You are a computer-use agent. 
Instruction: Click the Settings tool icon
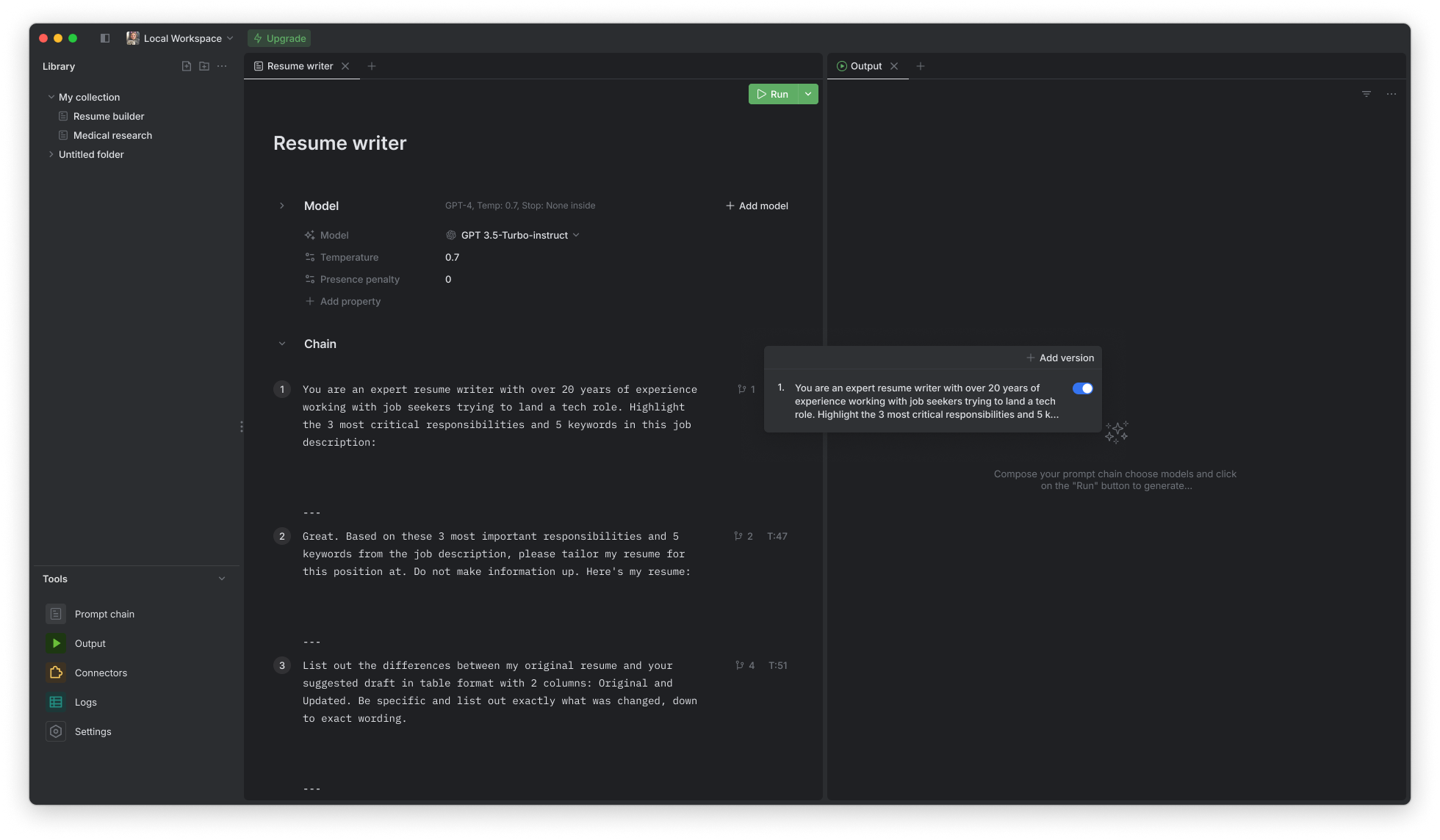[56, 730]
